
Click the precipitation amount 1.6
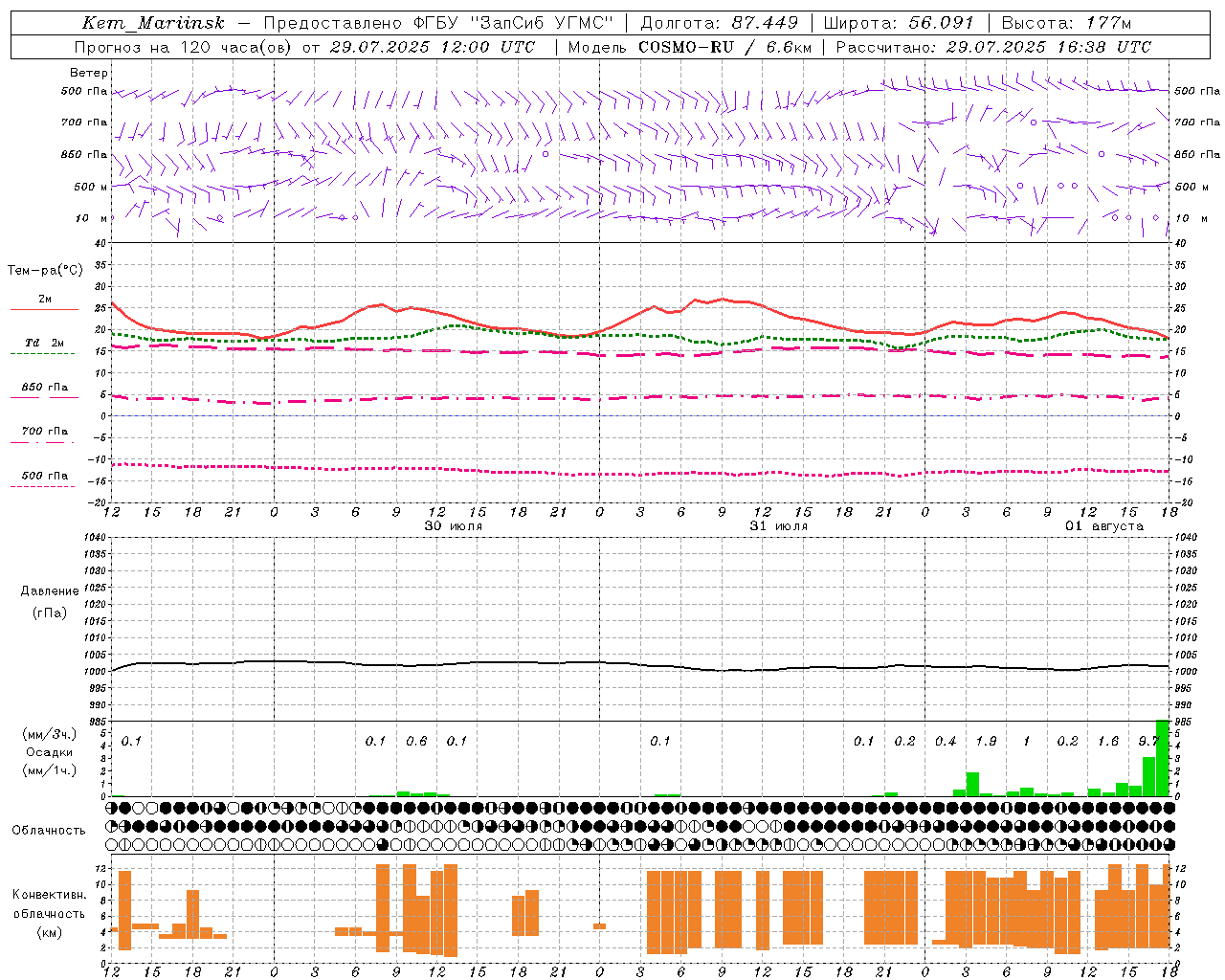pos(1108,741)
